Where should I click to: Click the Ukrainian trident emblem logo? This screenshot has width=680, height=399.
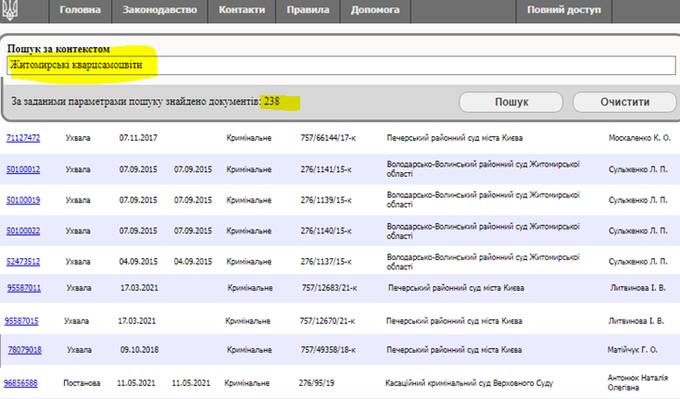[10, 10]
